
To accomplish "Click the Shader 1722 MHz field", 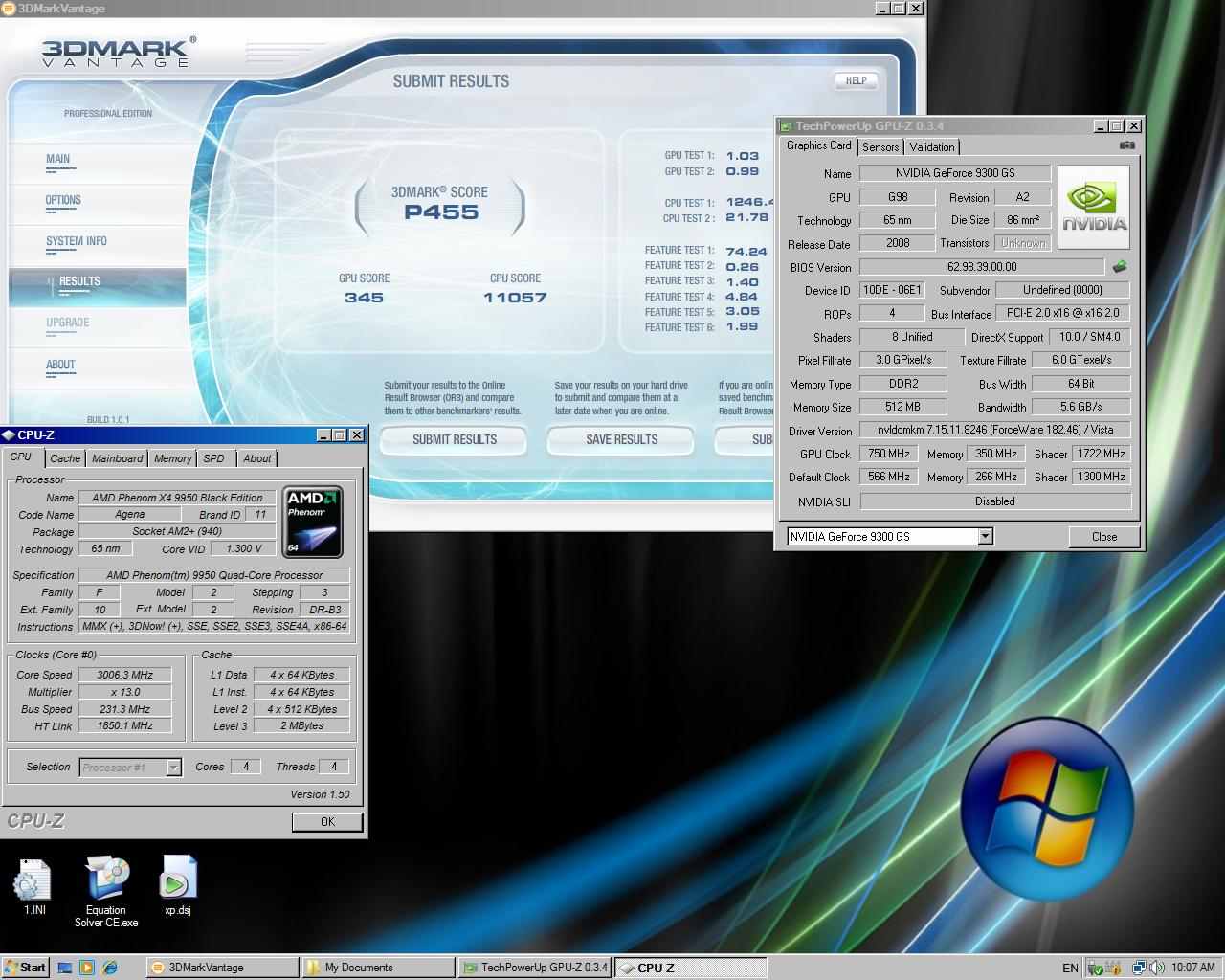I will 1102,454.
